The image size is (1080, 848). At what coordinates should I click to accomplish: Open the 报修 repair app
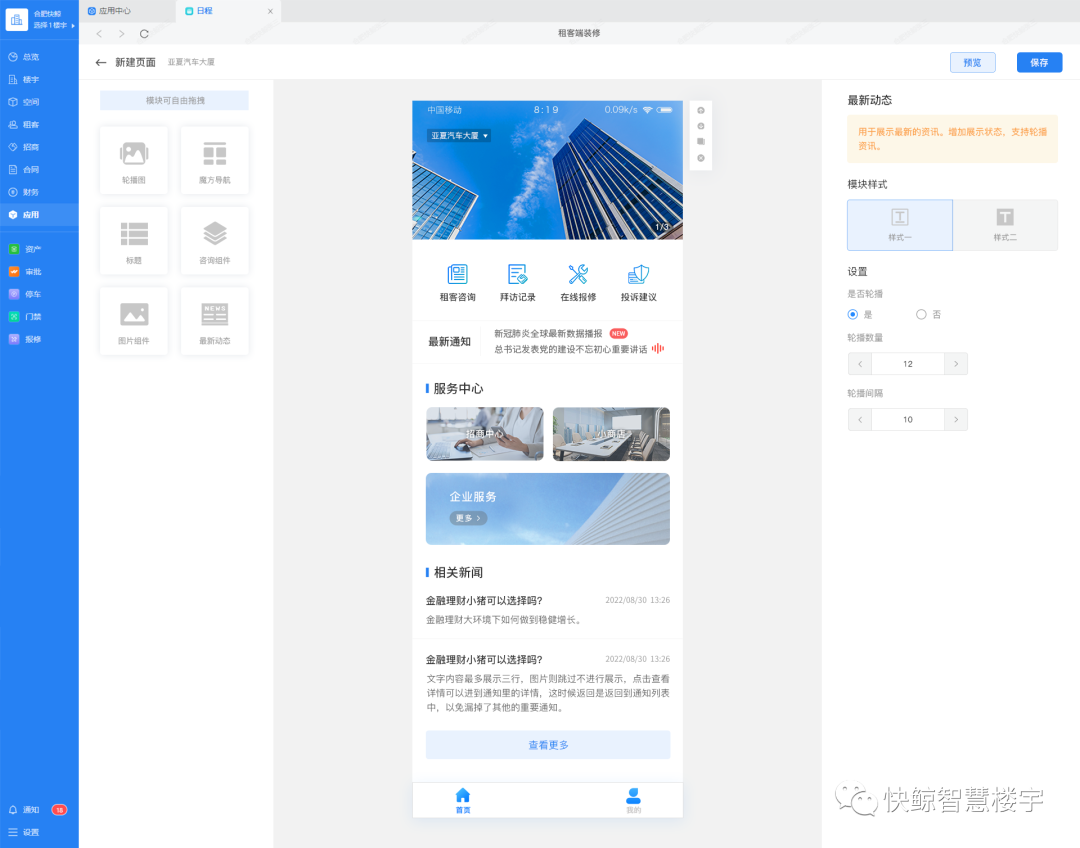[25, 339]
